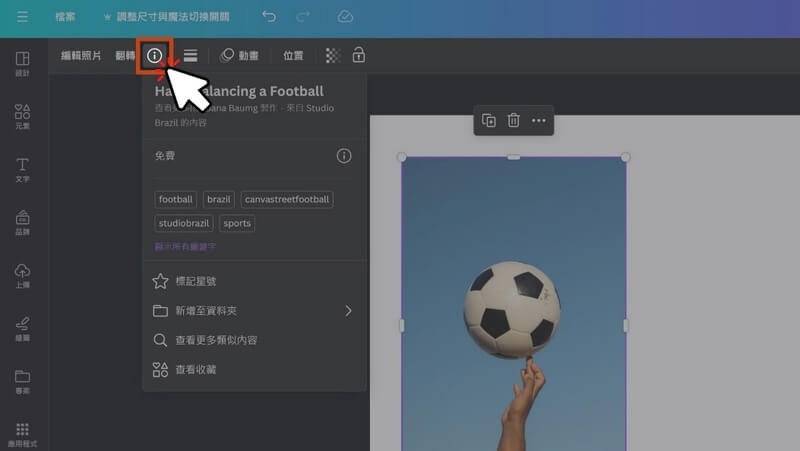Viewport: 800px width, 451px height.
Task: Click the football keyword tag
Action: pos(176,199)
